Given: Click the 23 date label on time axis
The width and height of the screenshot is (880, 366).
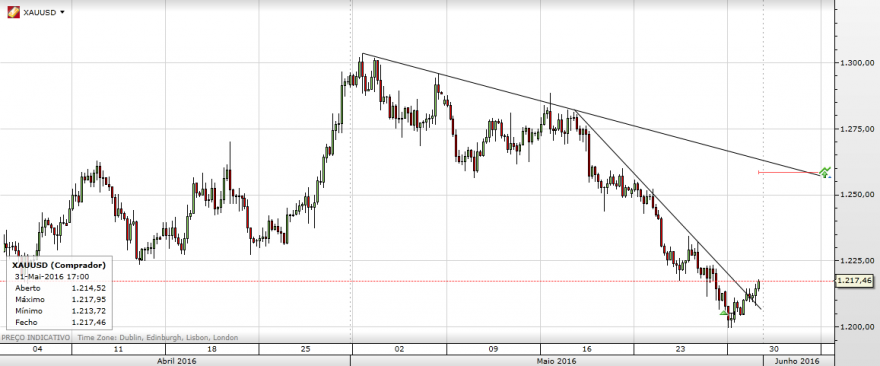Looking at the screenshot, I should (x=681, y=349).
